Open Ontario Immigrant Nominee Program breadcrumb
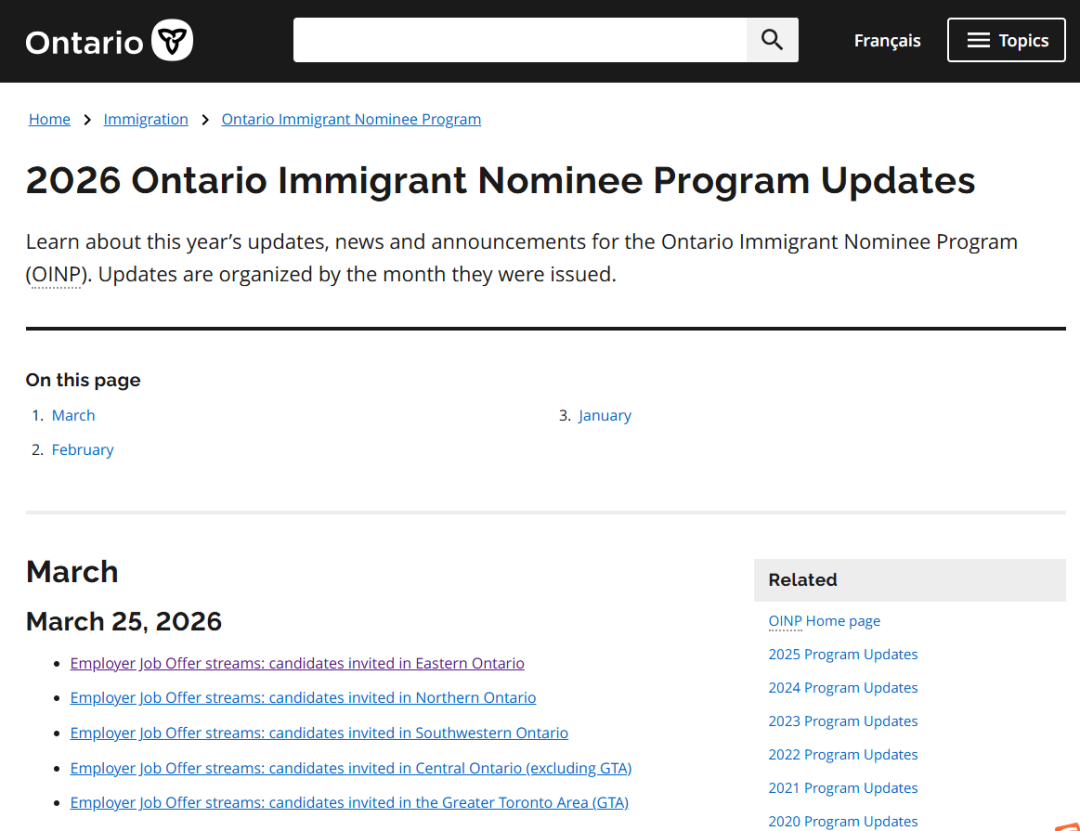The width and height of the screenshot is (1080, 831). click(x=351, y=119)
